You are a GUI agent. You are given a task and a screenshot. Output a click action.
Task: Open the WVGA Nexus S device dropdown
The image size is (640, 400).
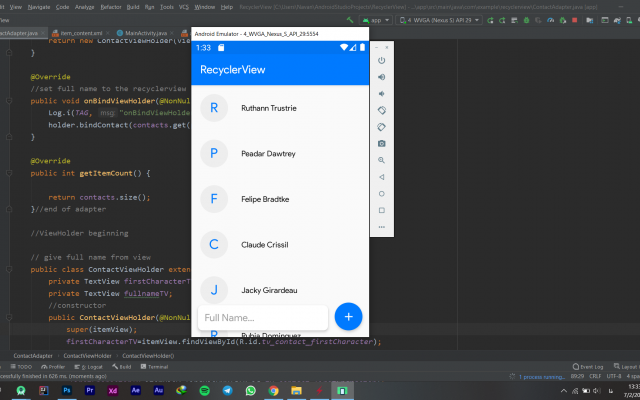pyautogui.click(x=439, y=20)
